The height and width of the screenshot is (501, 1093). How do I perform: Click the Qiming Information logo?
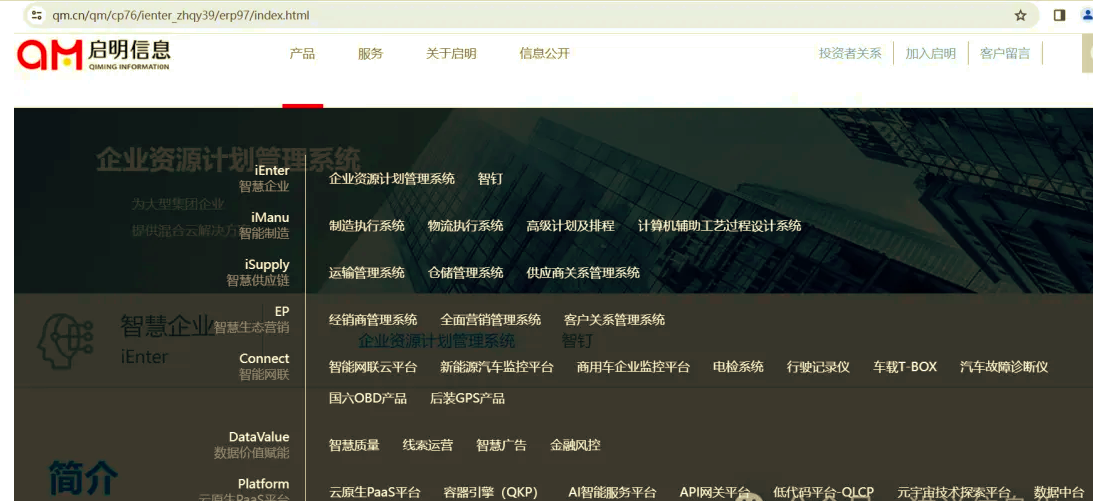[x=93, y=54]
